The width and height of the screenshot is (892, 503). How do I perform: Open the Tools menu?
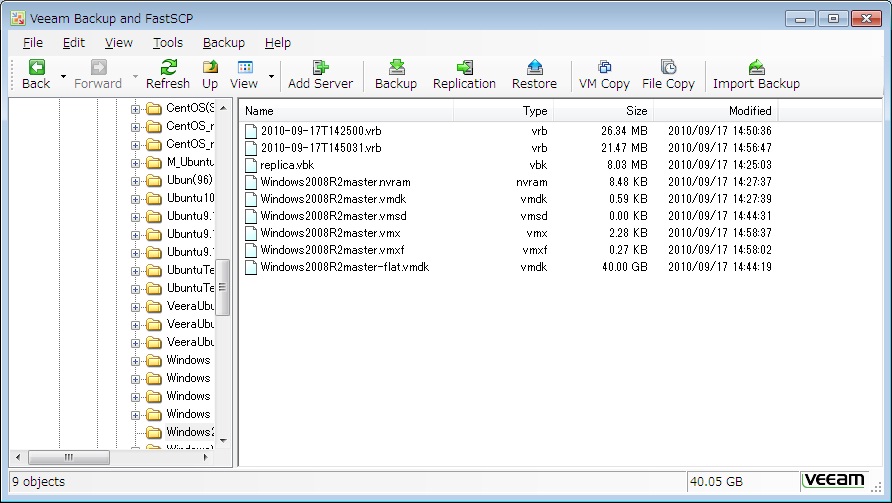pos(168,43)
